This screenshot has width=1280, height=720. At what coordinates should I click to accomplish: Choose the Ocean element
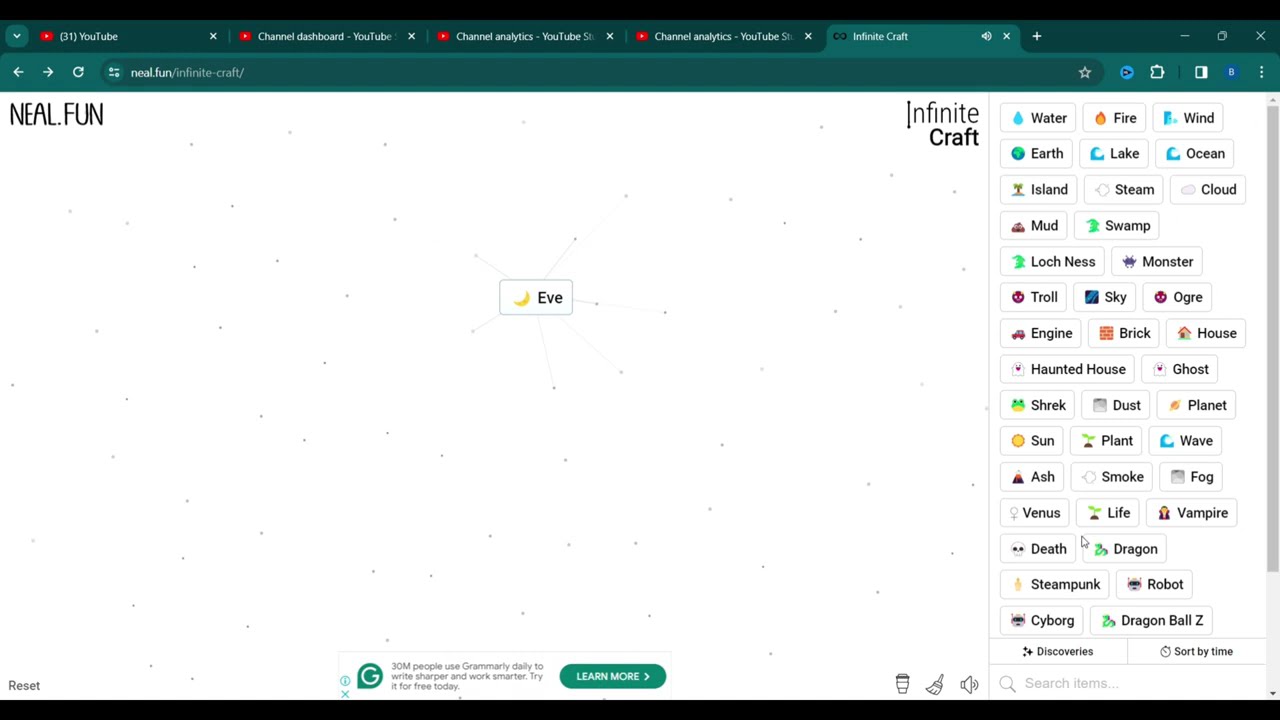(x=1195, y=154)
